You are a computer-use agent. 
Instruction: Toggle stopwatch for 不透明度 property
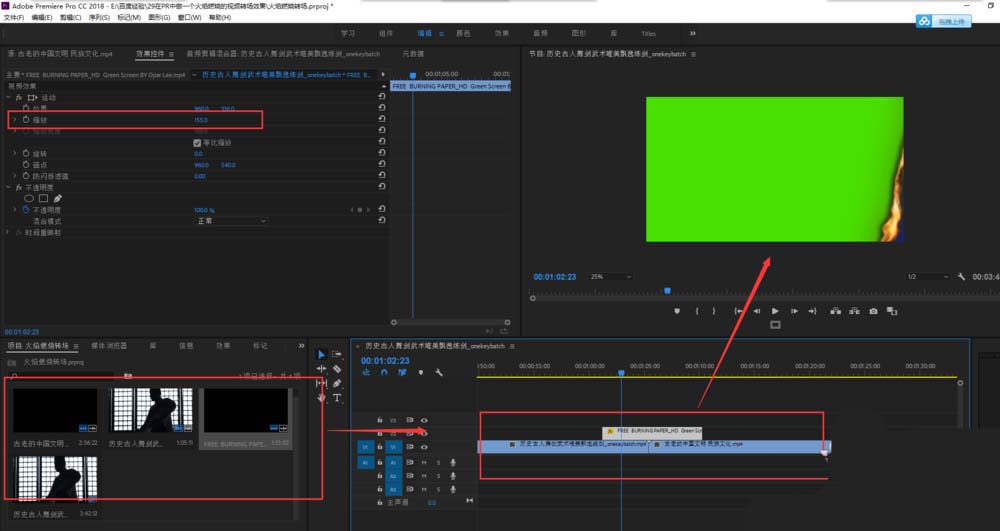(x=26, y=210)
